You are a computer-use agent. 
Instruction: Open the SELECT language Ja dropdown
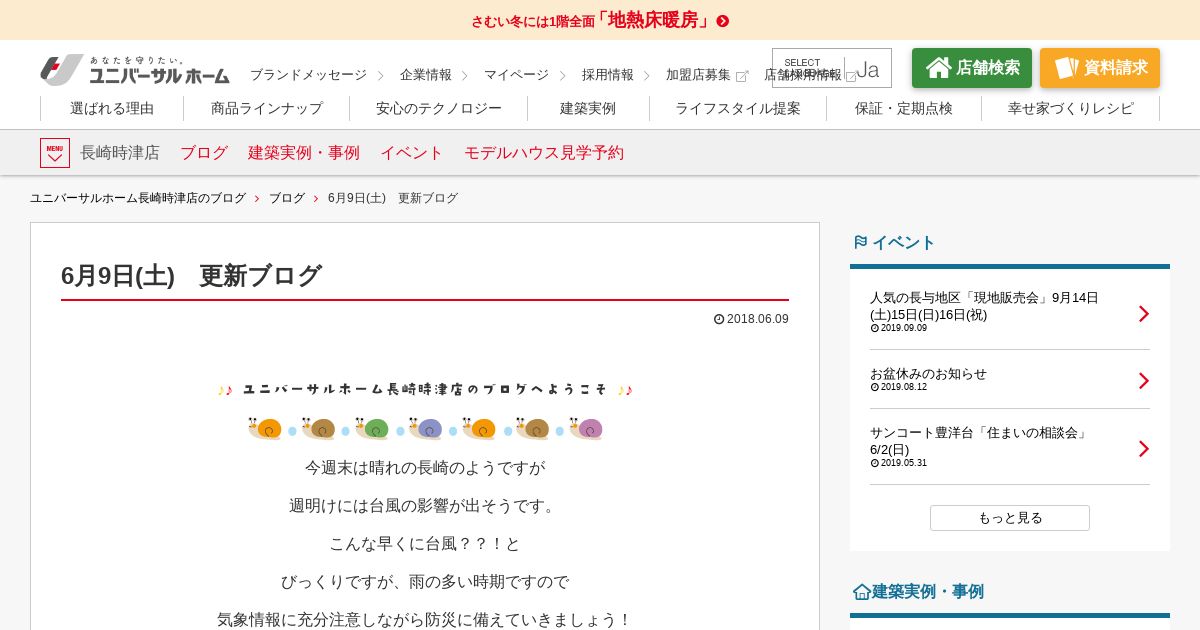(x=832, y=68)
